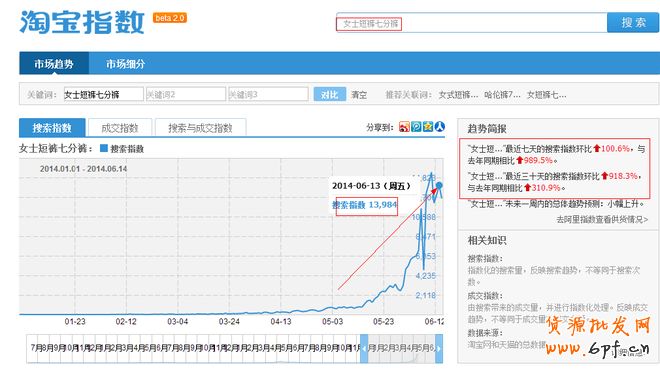Click the right handle of timeline range

(439, 349)
